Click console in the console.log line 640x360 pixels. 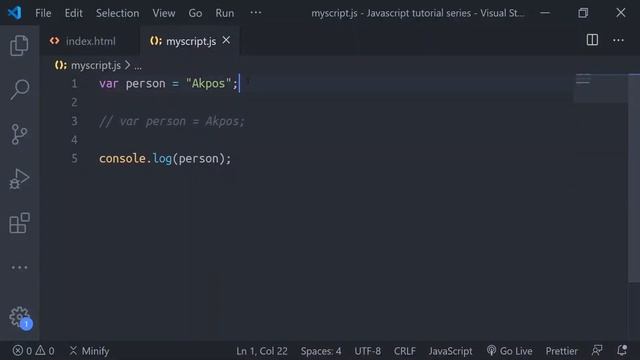point(122,158)
